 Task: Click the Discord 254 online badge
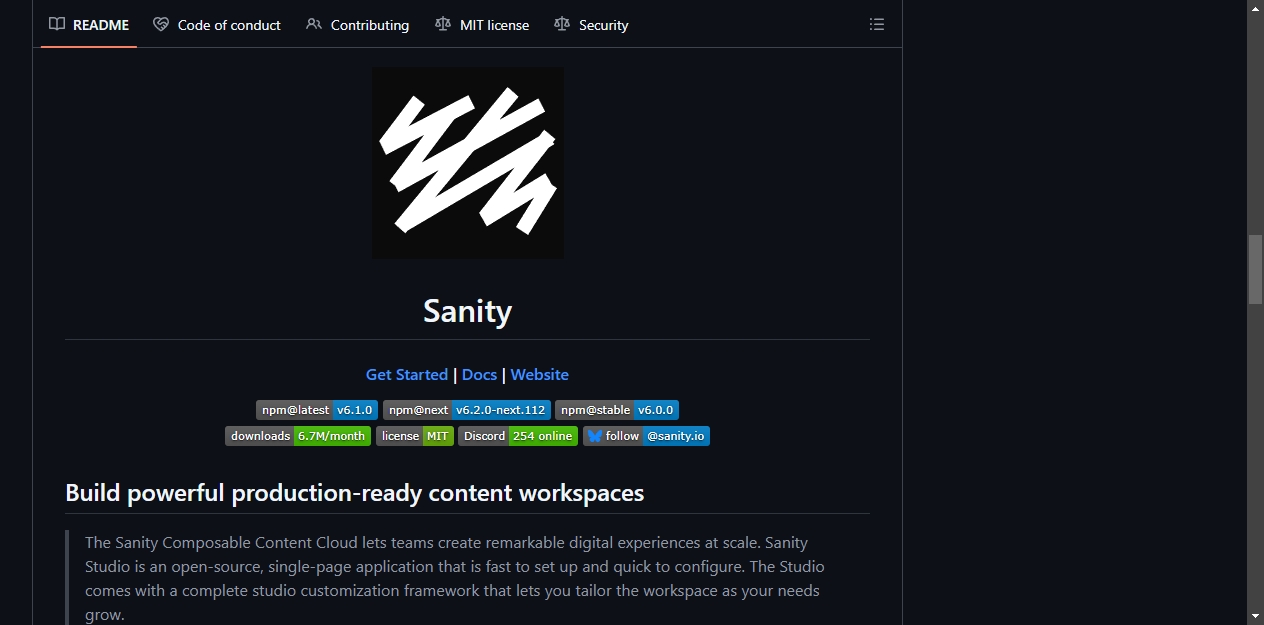(x=518, y=436)
